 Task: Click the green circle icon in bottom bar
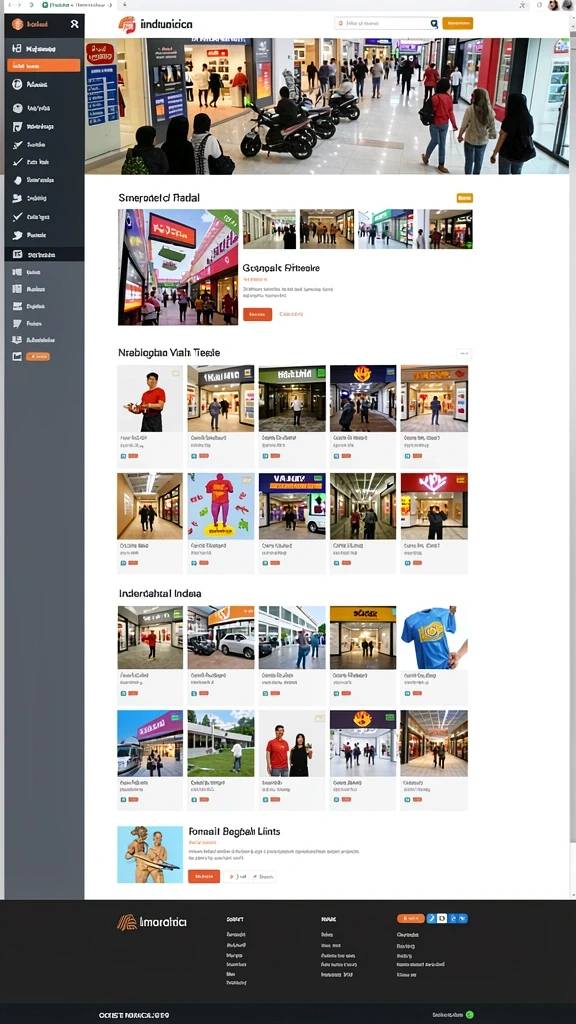pyautogui.click(x=469, y=1015)
